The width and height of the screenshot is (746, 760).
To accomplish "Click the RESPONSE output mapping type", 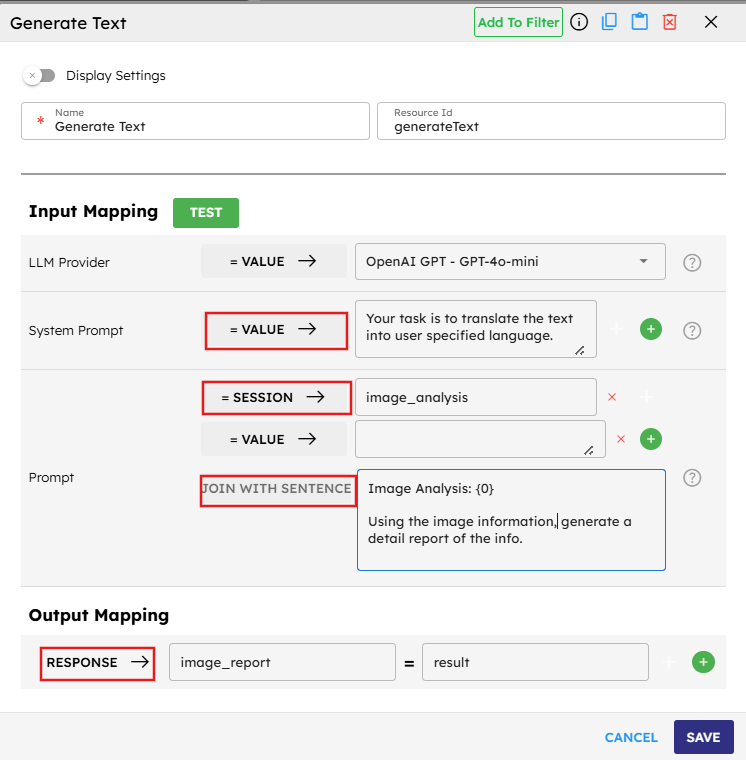I will [x=97, y=662].
